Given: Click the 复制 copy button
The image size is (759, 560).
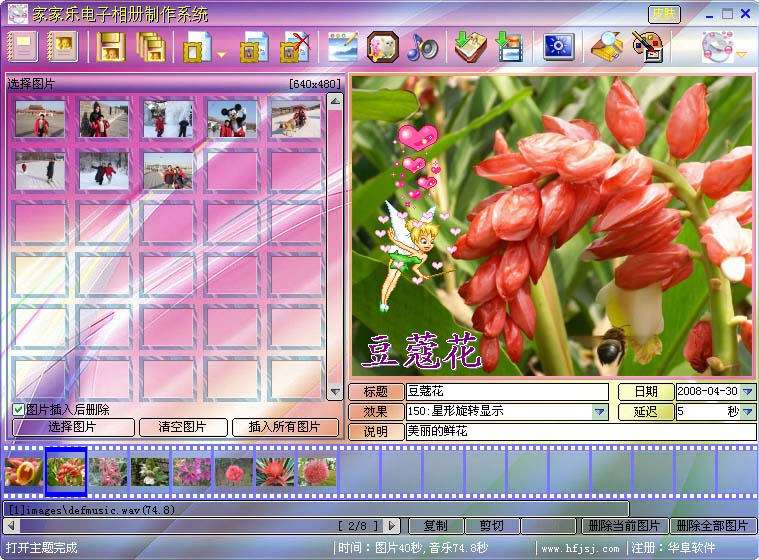Looking at the screenshot, I should coord(435,526).
